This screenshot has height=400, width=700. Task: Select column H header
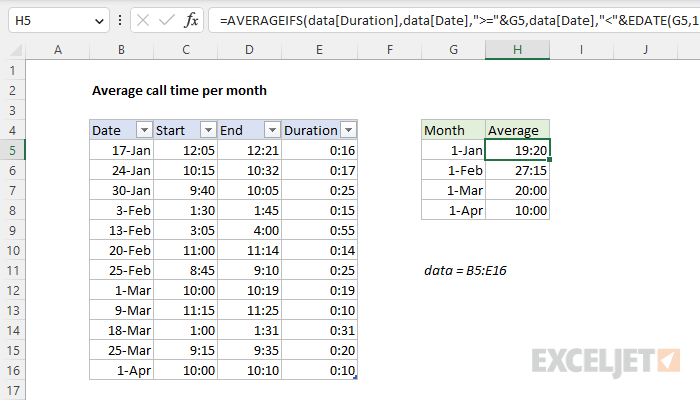(x=517, y=50)
